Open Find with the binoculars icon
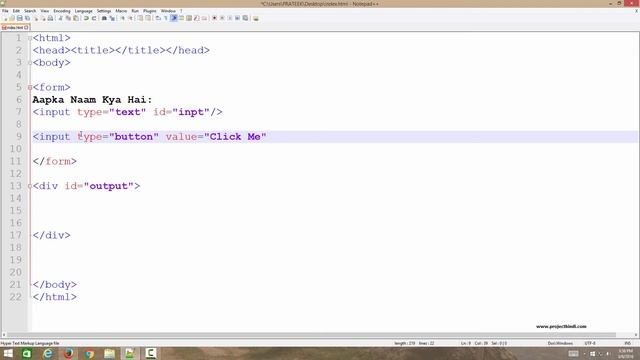The height and width of the screenshot is (360, 640). point(104,18)
